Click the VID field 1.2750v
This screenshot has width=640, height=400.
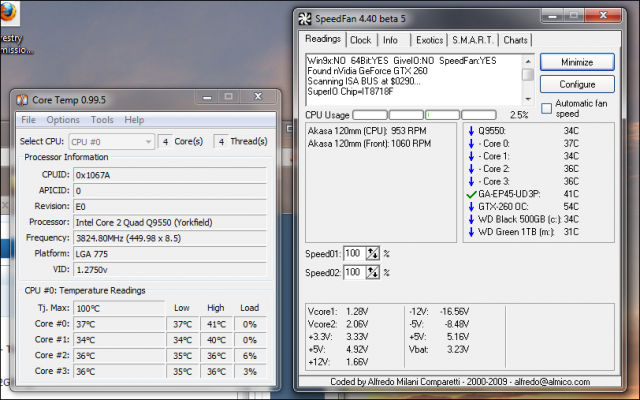tap(170, 270)
